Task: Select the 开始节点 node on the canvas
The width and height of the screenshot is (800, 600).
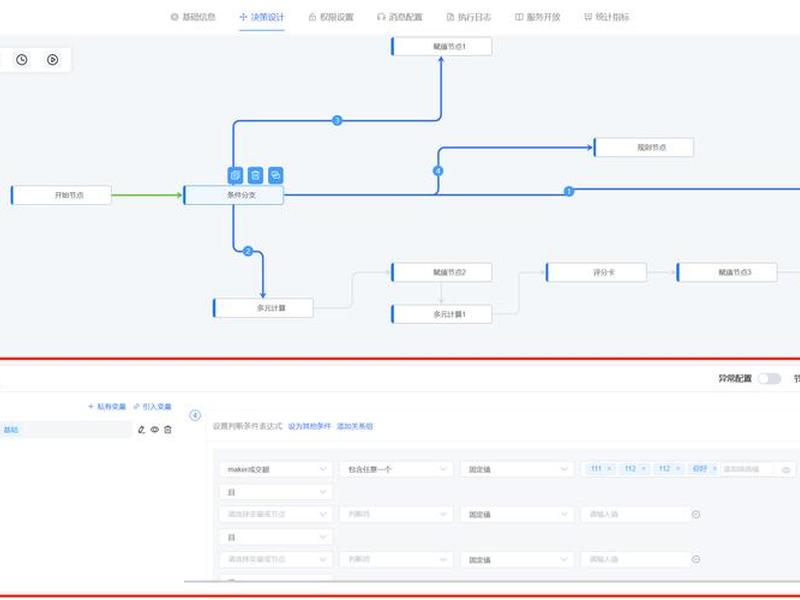Action: (61, 195)
